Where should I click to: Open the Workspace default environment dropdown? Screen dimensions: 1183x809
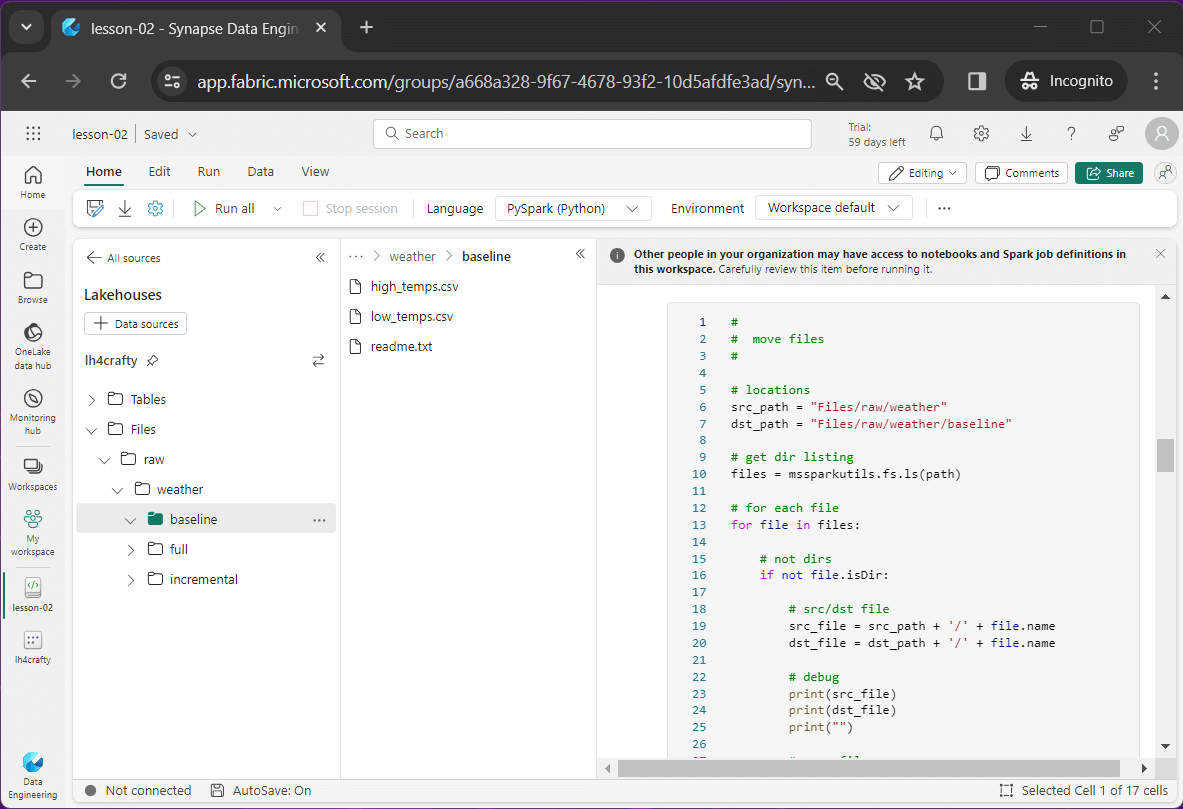[833, 208]
